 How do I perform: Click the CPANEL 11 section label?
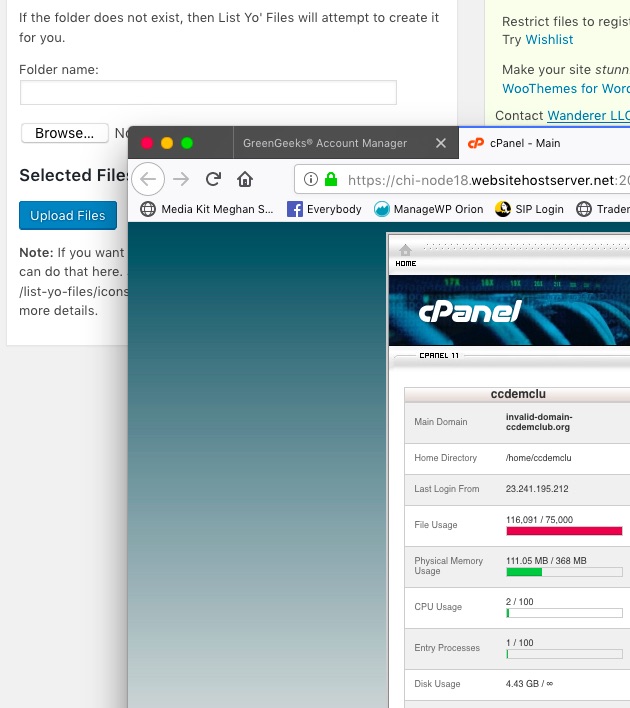point(439,356)
